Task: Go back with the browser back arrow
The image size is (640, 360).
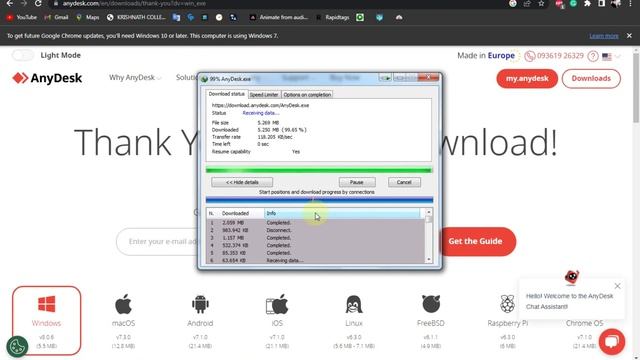Action: point(9,3)
